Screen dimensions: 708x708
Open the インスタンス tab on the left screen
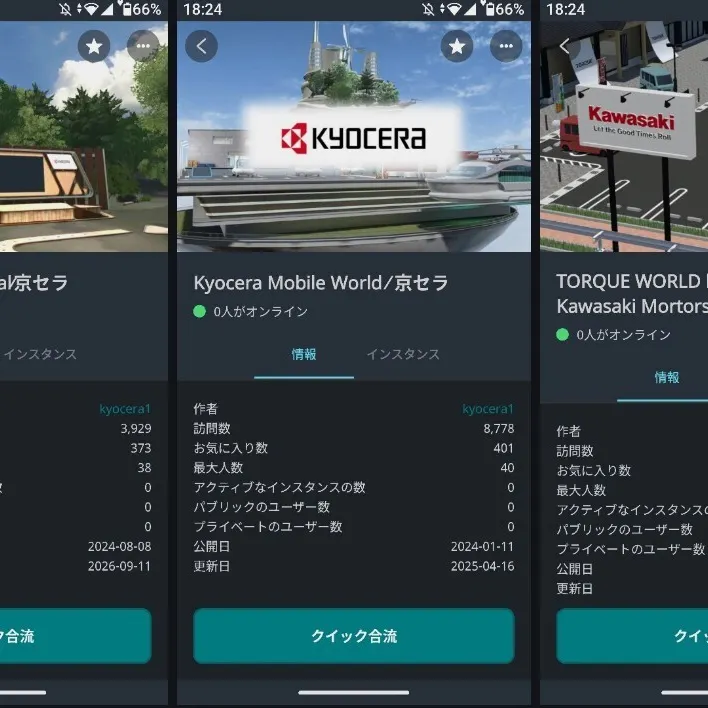click(x=40, y=354)
